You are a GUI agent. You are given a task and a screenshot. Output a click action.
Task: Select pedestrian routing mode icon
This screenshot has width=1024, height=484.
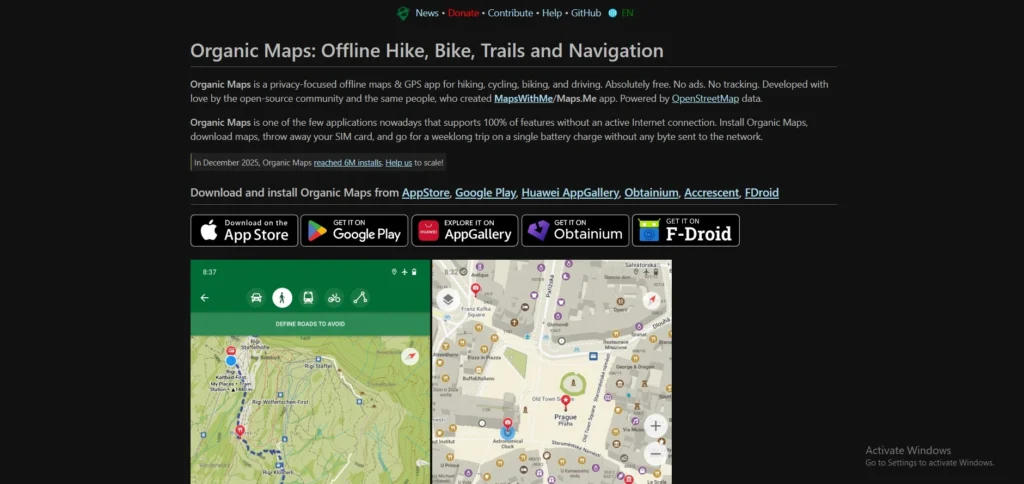pyautogui.click(x=282, y=298)
